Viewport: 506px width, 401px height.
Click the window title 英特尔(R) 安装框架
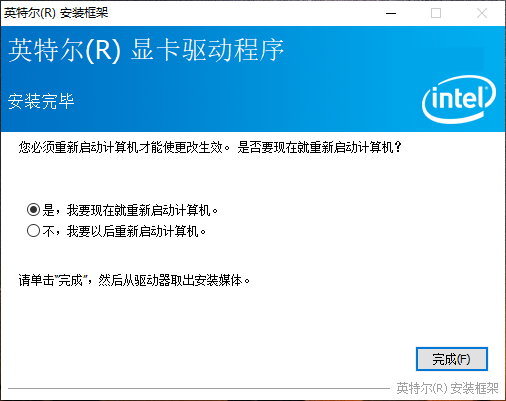[56, 13]
